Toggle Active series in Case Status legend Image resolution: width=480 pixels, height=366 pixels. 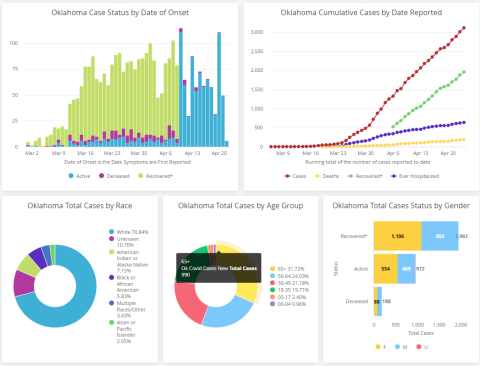coord(79,176)
